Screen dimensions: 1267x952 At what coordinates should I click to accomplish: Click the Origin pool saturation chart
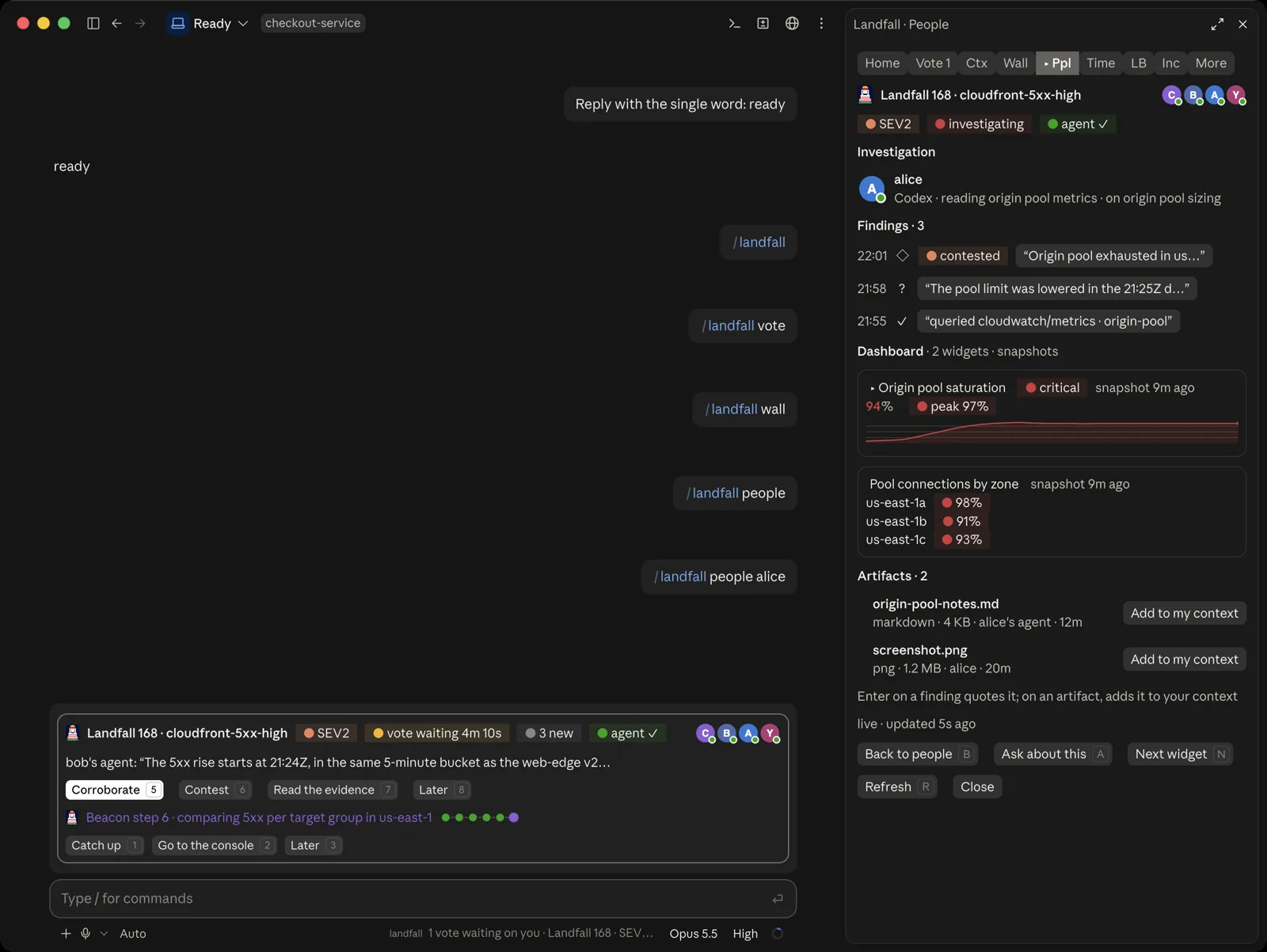[x=1052, y=432]
